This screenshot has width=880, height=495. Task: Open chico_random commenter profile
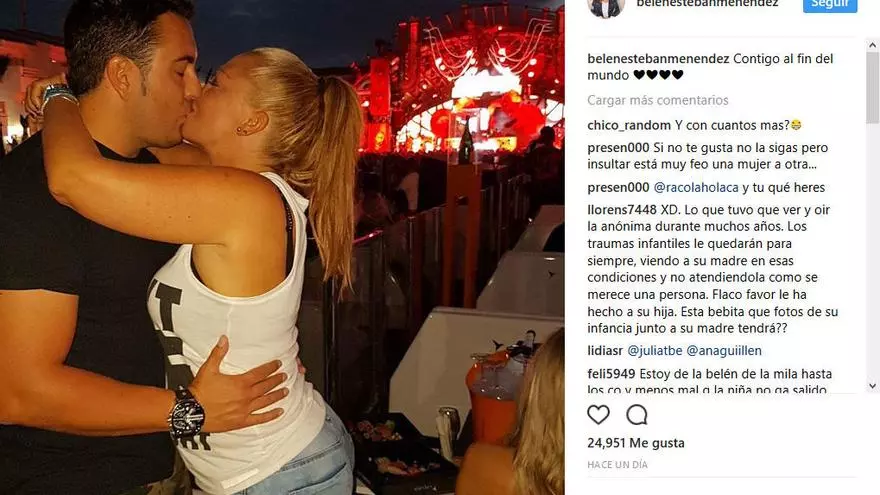pyautogui.click(x=629, y=125)
